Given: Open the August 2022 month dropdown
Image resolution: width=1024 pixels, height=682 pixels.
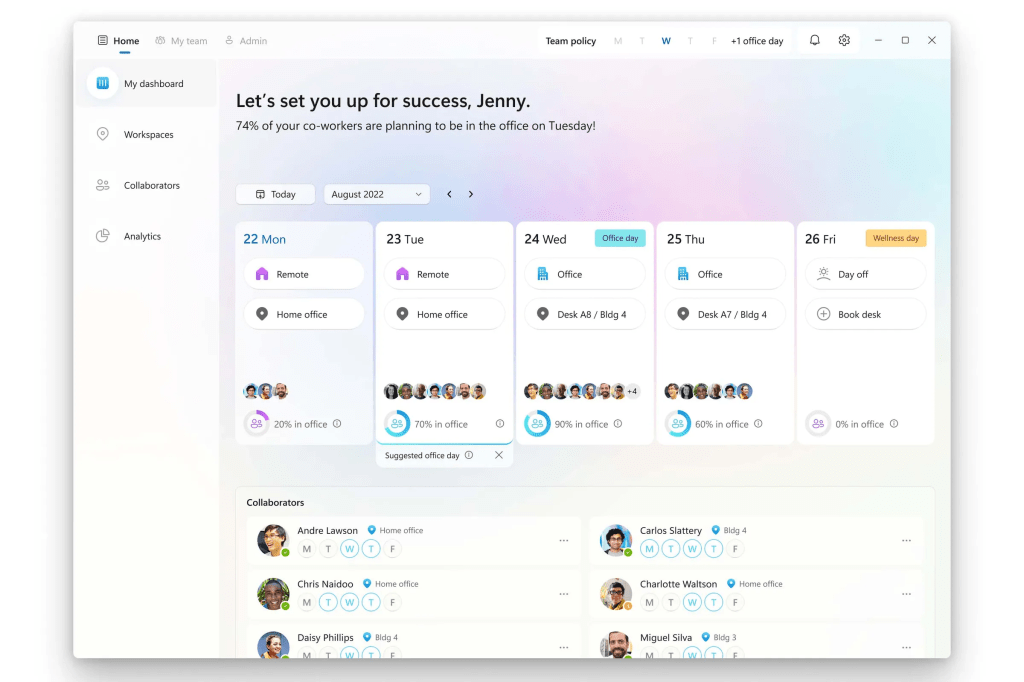Looking at the screenshot, I should (377, 194).
